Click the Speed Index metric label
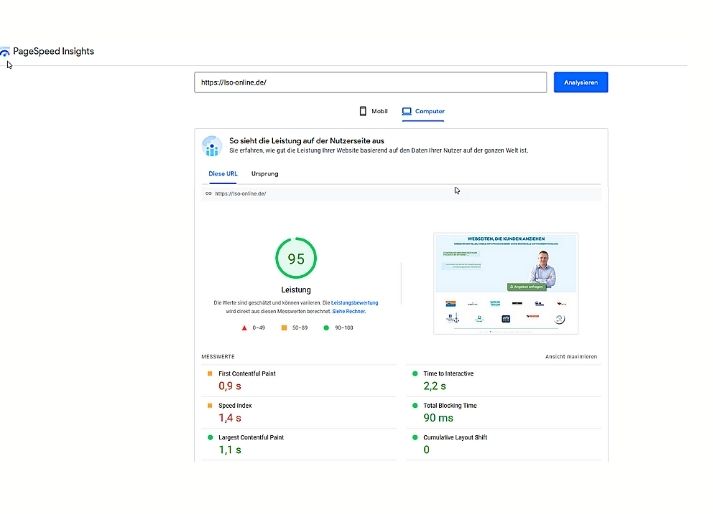Screen dimensions: 713x514 click(235, 405)
